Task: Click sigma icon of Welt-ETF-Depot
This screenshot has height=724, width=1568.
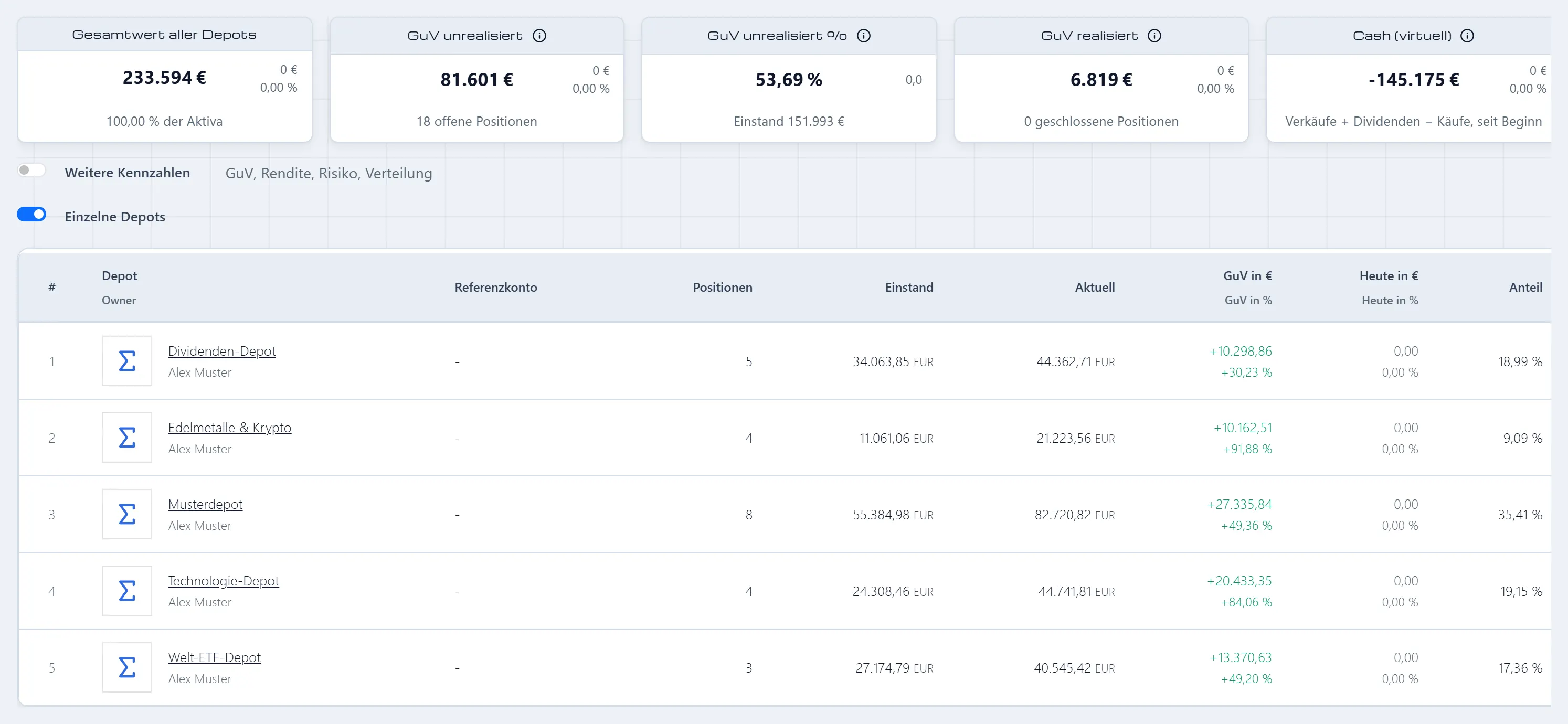Action: pos(126,667)
